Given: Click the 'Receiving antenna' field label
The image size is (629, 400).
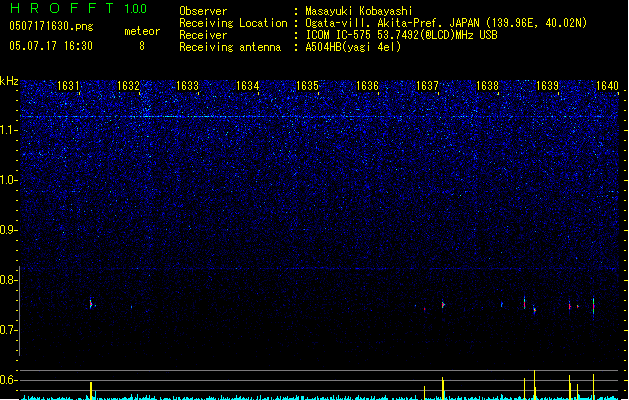Looking at the screenshot, I should tap(230, 47).
